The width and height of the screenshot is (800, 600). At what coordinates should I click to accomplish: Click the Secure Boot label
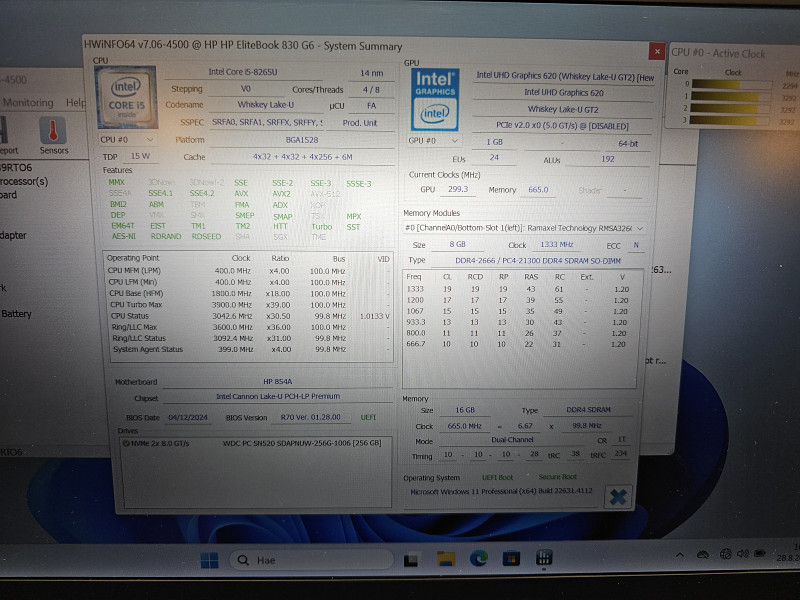pyautogui.click(x=557, y=477)
